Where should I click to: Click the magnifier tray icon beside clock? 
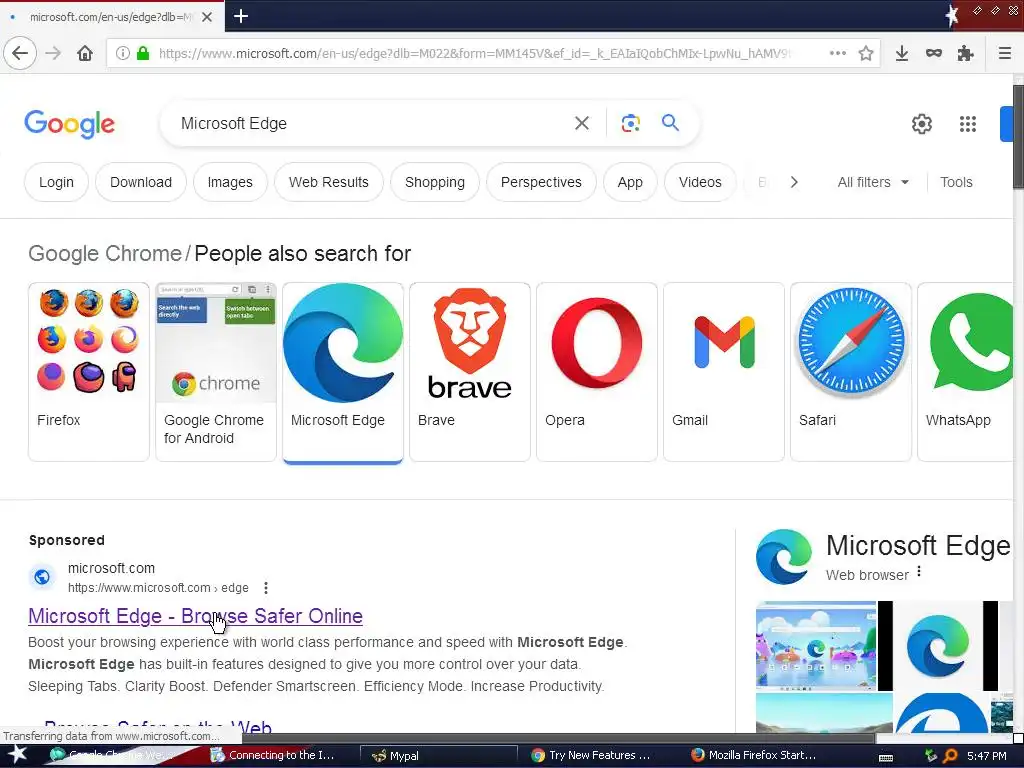tap(950, 756)
